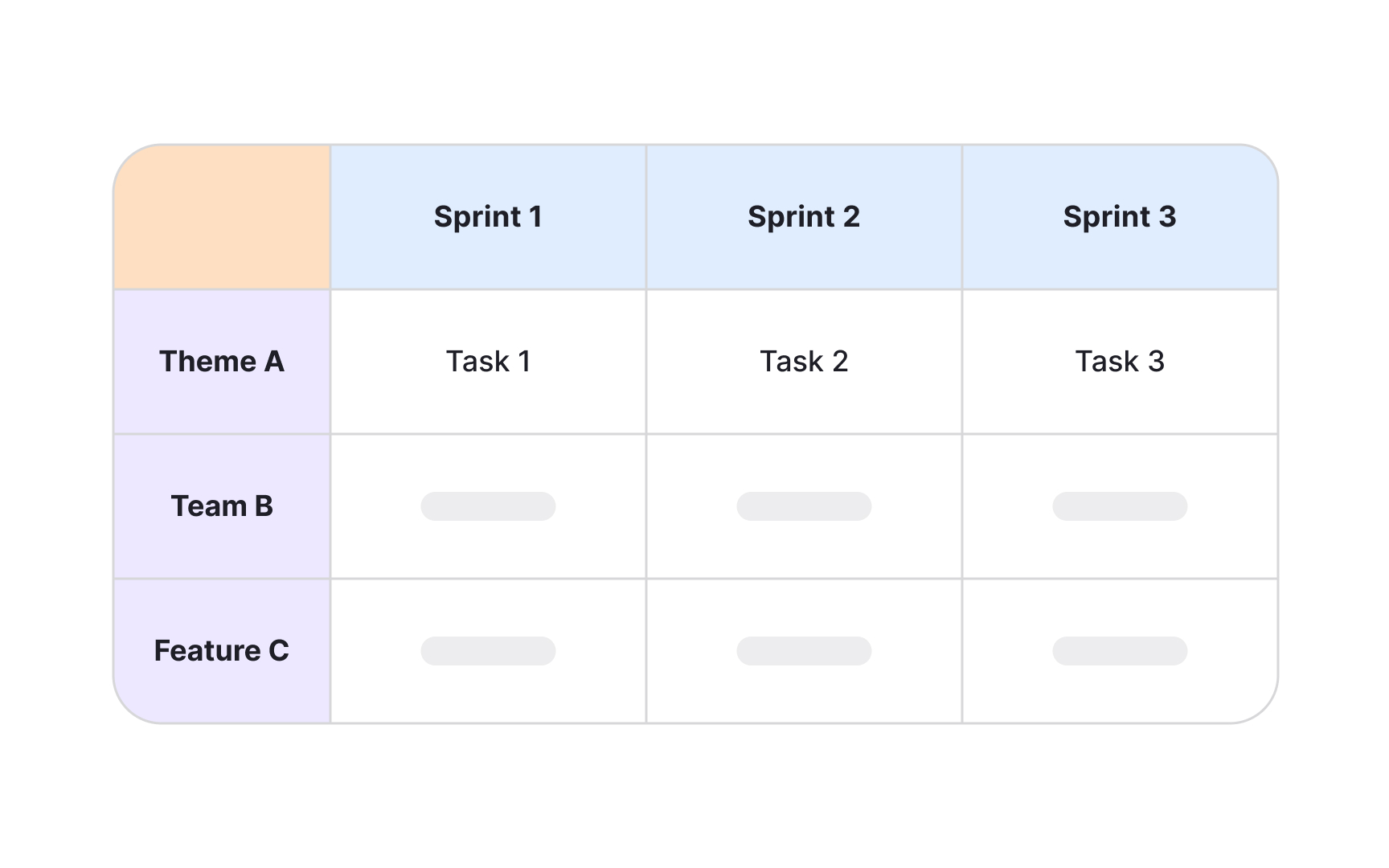The height and width of the screenshot is (868, 1389).
Task: Click the "Task 2" text
Action: (804, 362)
